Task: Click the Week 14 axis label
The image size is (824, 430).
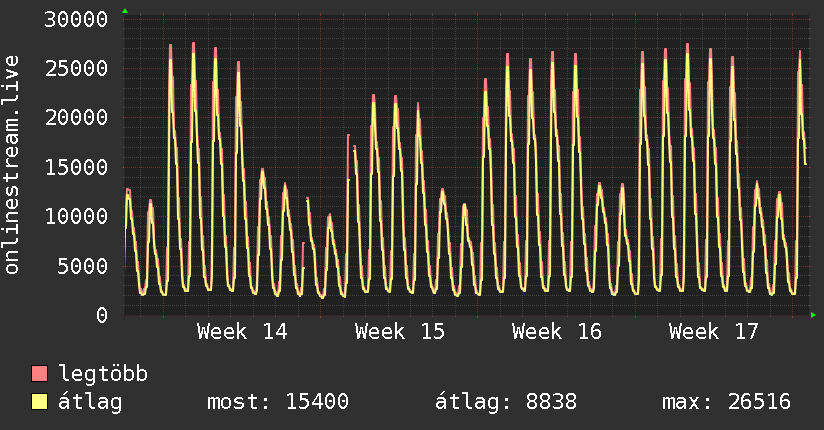Action: pyautogui.click(x=242, y=332)
